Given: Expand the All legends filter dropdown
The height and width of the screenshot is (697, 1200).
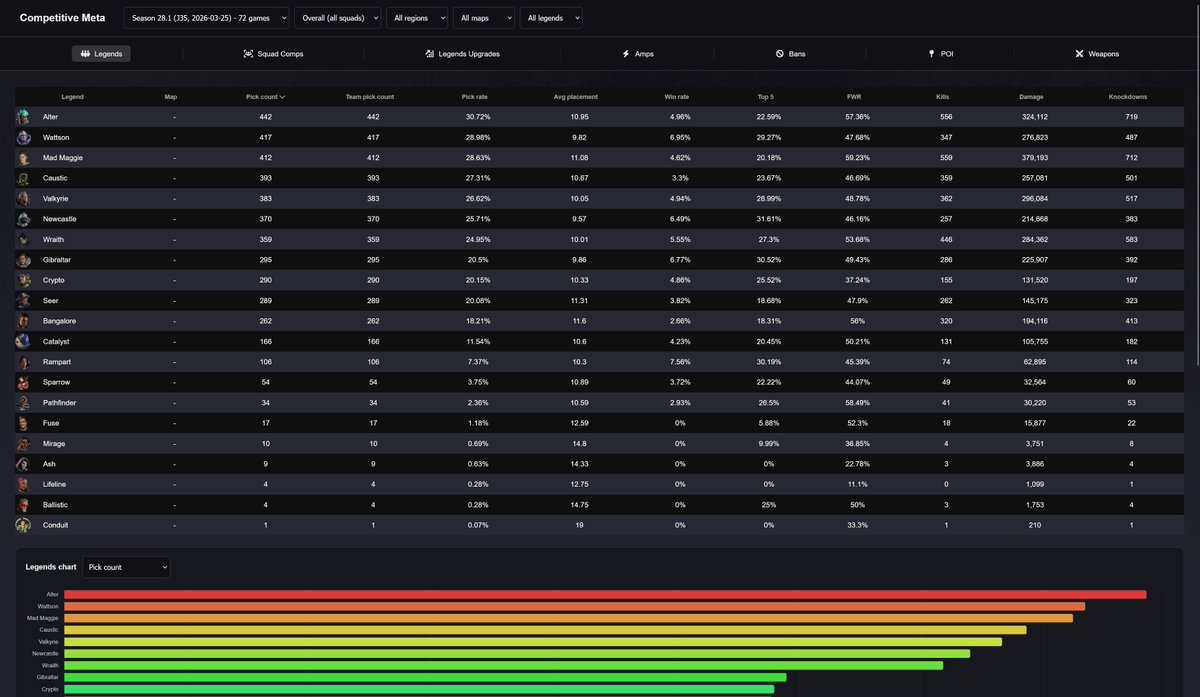Looking at the screenshot, I should [551, 18].
